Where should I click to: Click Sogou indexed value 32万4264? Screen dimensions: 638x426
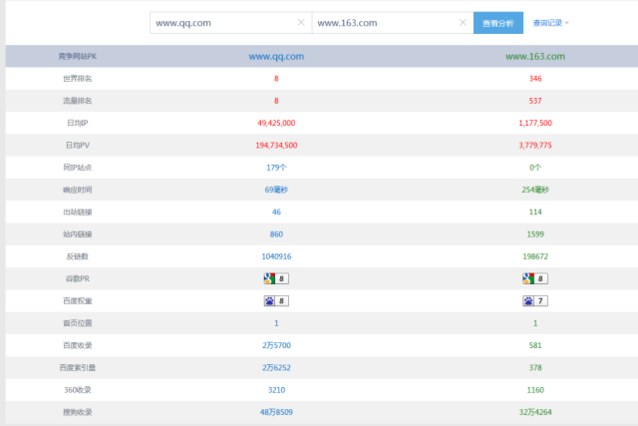click(535, 412)
